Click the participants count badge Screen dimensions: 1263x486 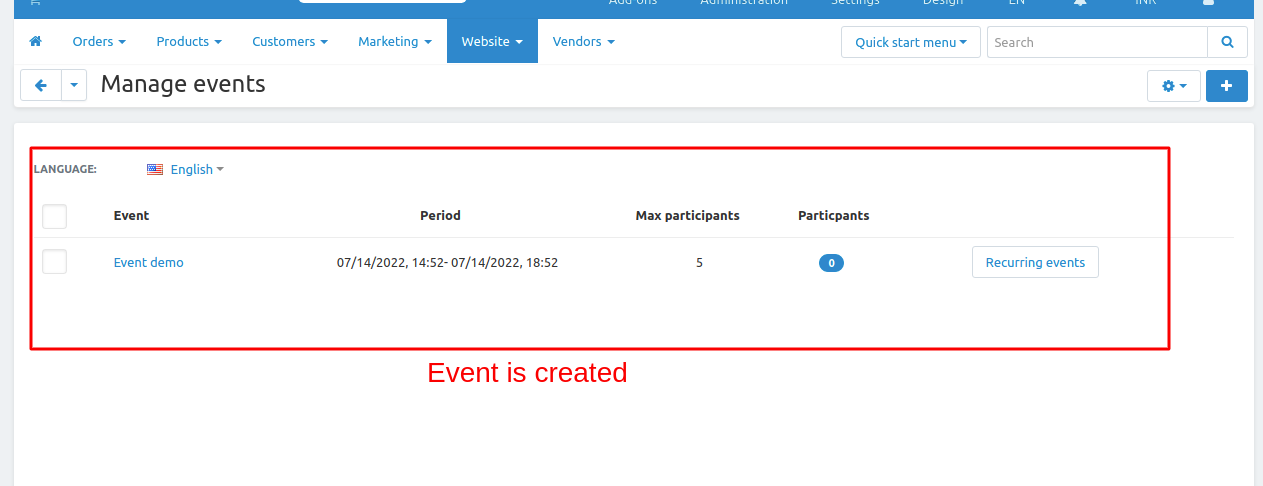831,263
